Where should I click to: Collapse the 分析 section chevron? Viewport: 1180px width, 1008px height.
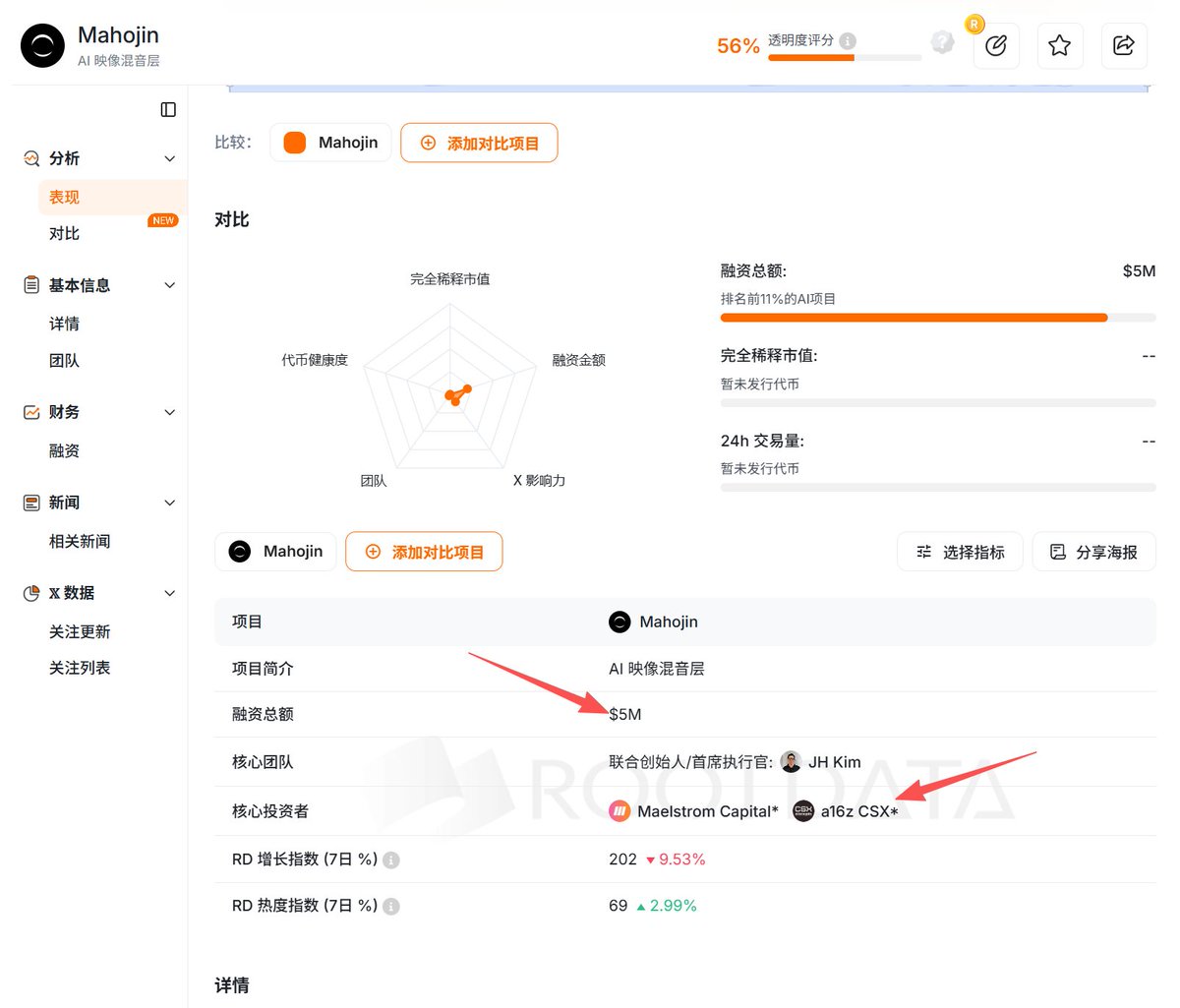169,158
